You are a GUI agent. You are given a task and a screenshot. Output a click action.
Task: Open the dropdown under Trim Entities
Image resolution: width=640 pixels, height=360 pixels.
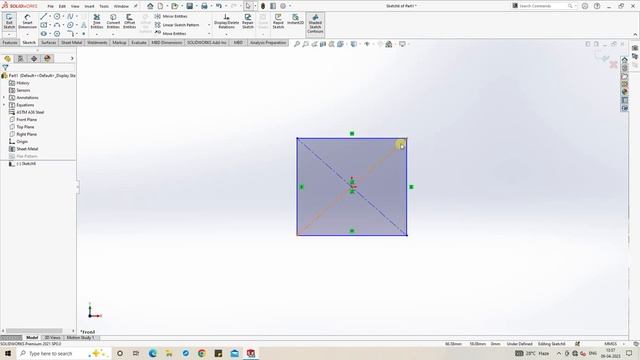(x=97, y=34)
